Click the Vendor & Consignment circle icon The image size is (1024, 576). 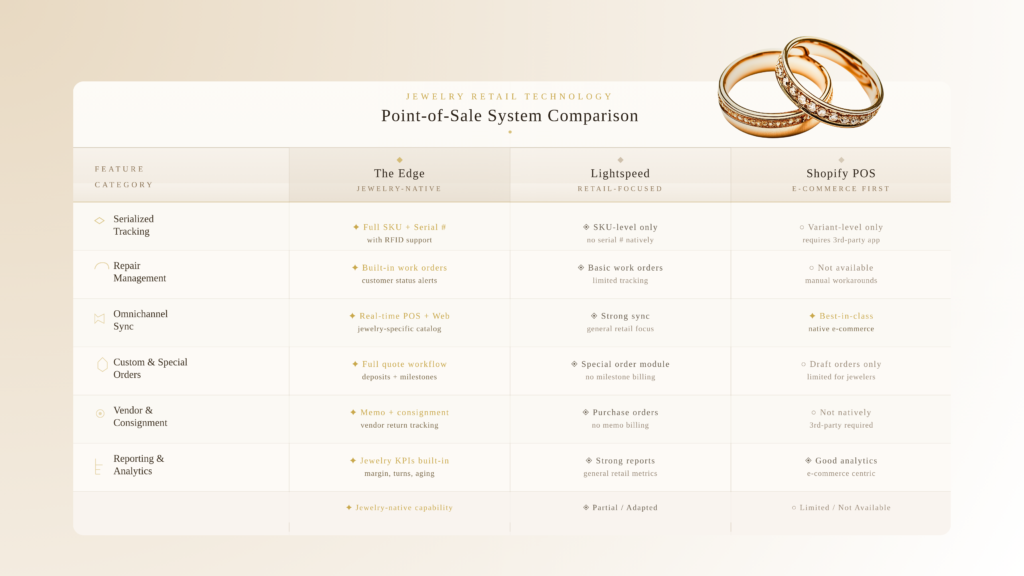[x=100, y=413]
